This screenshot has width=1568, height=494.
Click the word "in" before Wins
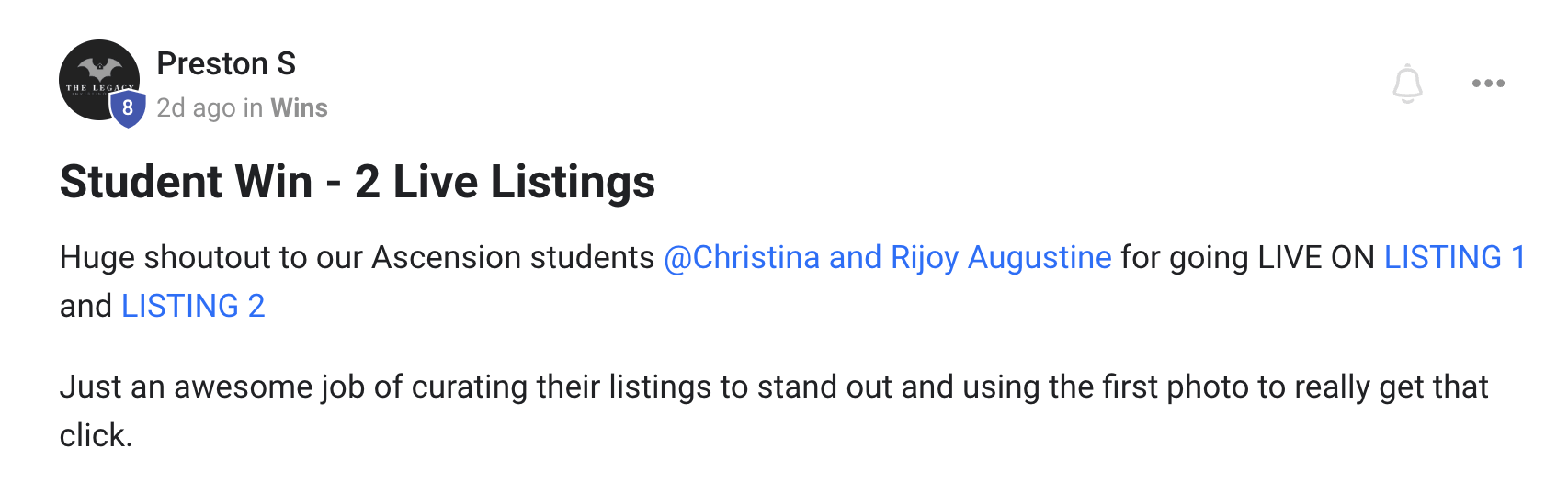253,108
